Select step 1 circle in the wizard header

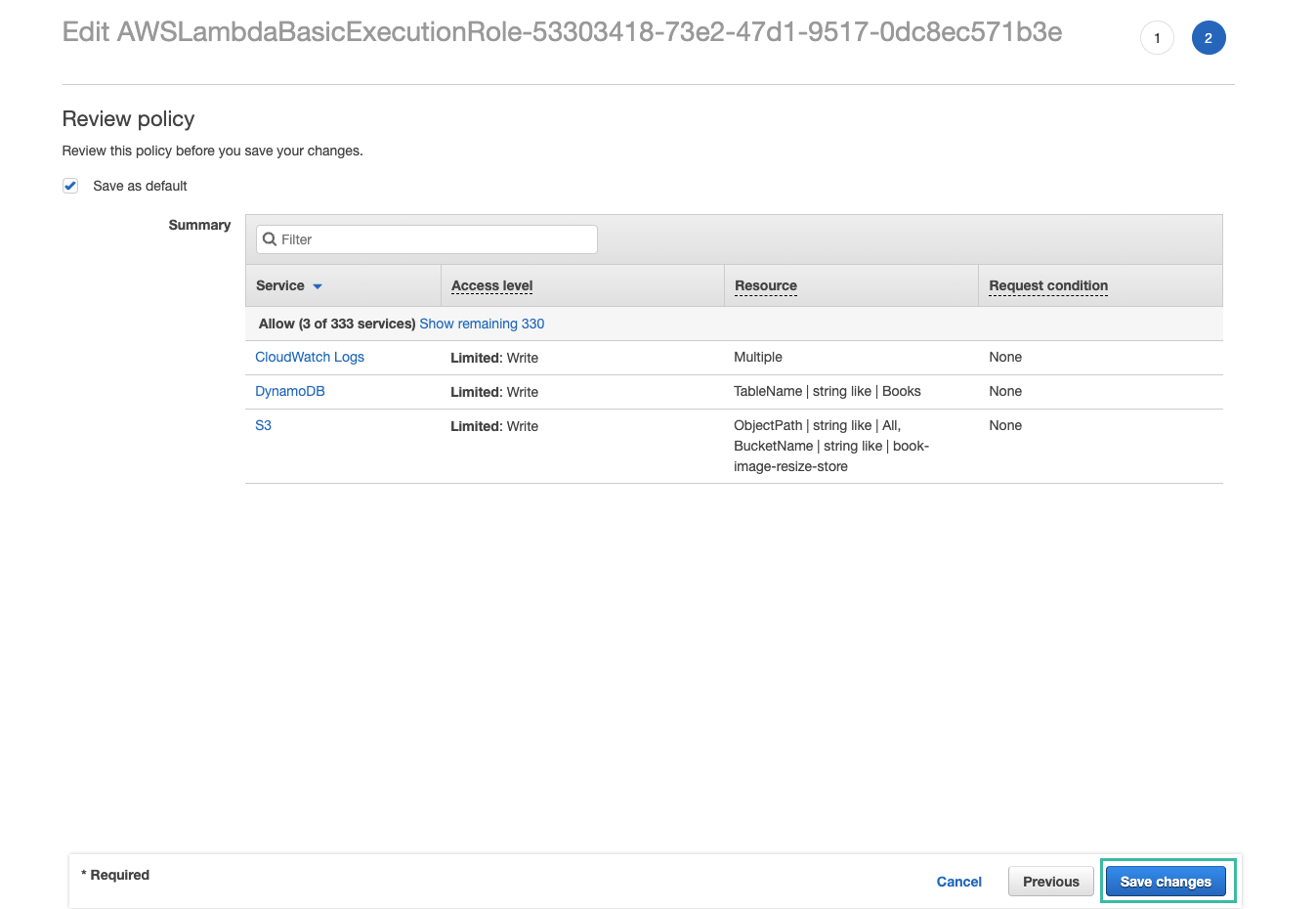tap(1157, 37)
